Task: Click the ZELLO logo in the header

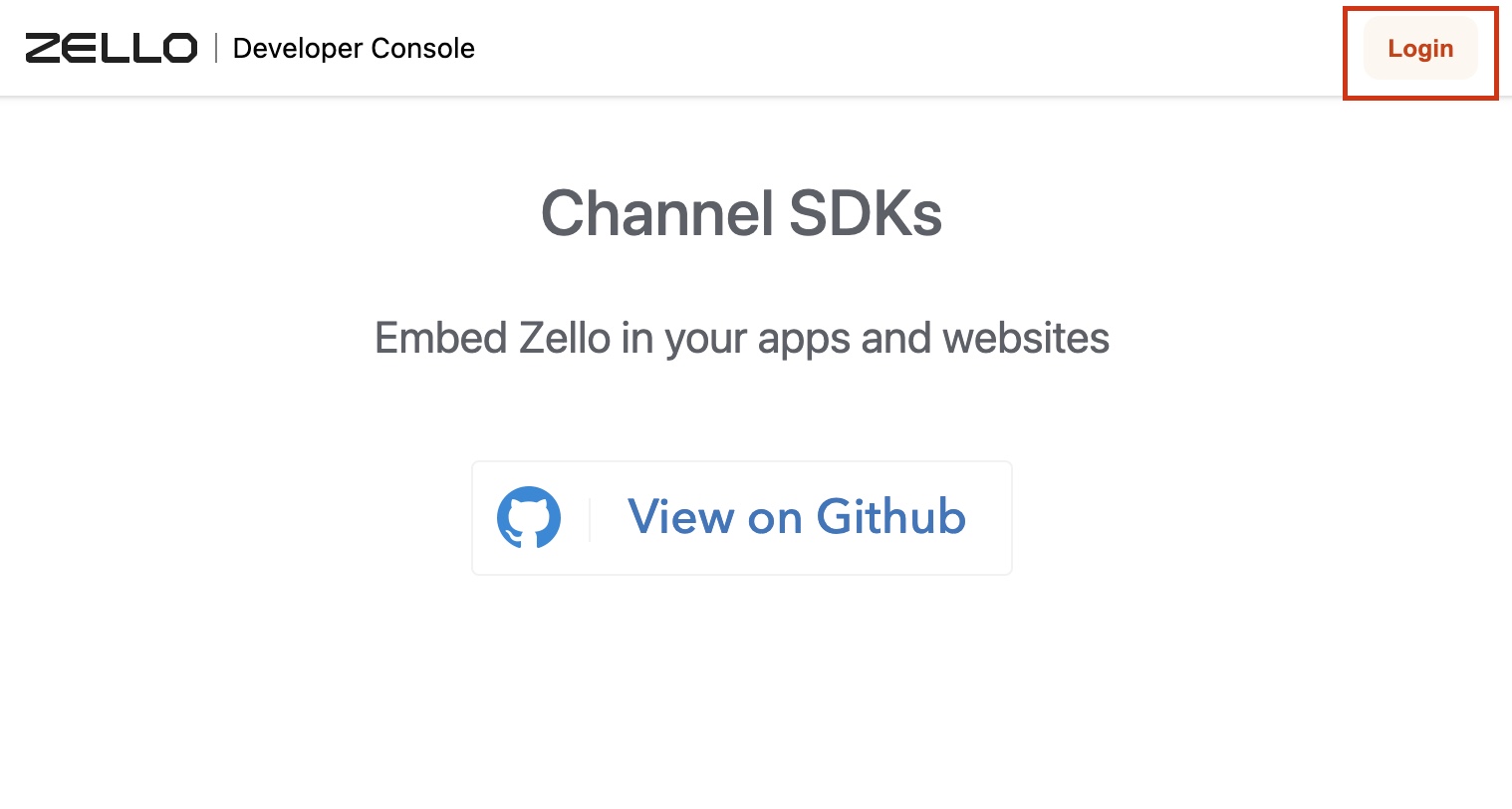Action: 112,48
